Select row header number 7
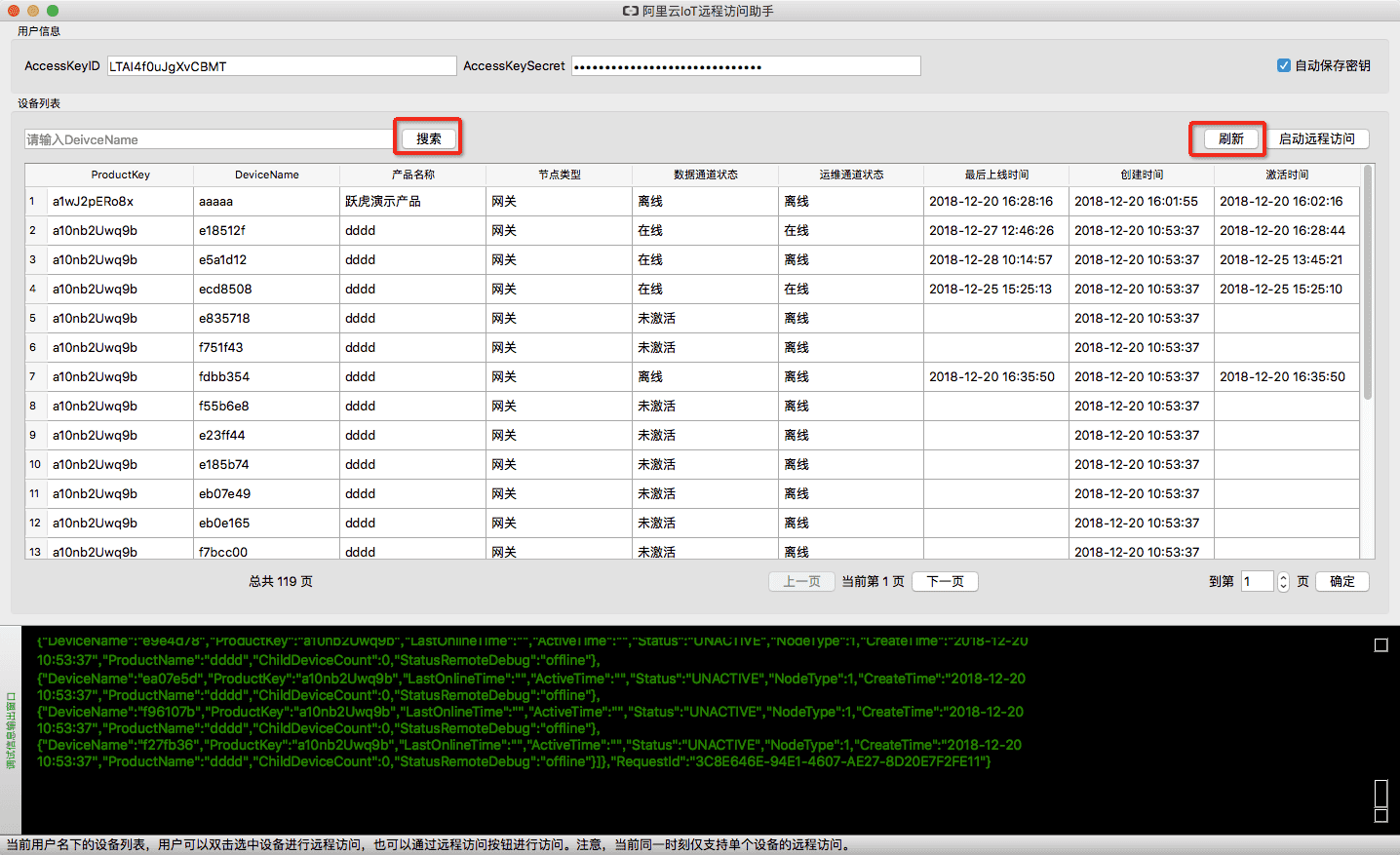This screenshot has height=855, width=1400. (x=35, y=376)
